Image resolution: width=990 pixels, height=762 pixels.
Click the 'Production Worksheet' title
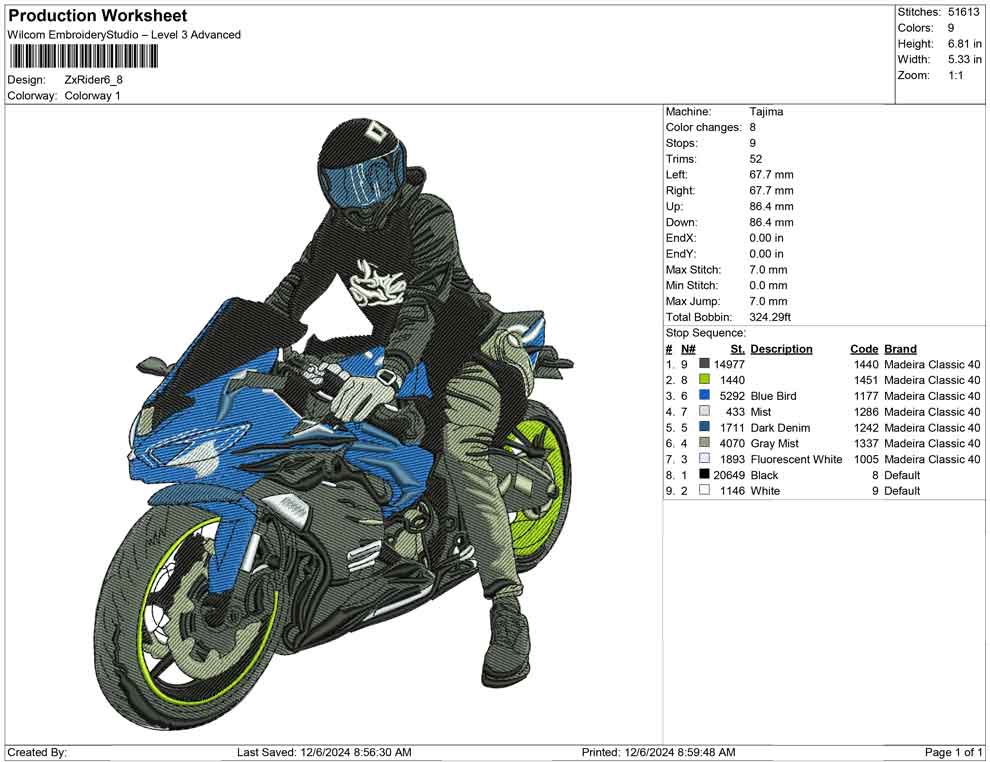pos(98,16)
